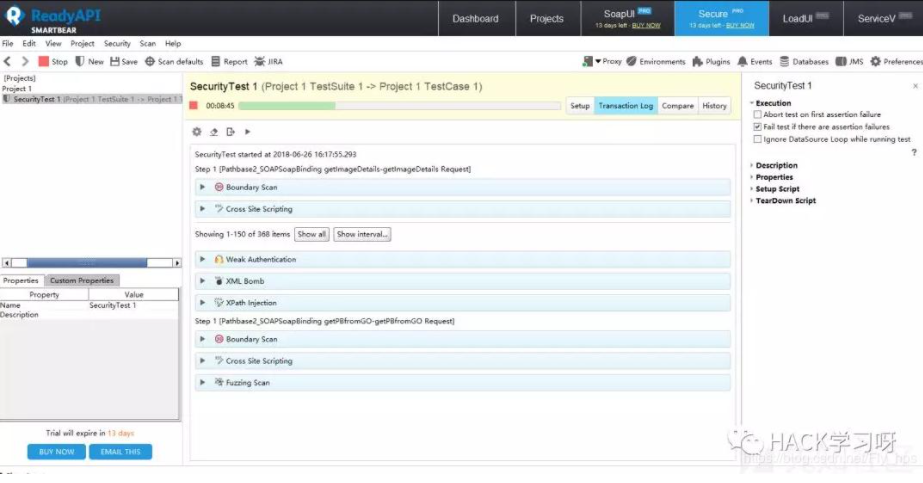Viewport: 923px width, 483px height.
Task: Click the help question mark in right panel
Action: tap(914, 152)
